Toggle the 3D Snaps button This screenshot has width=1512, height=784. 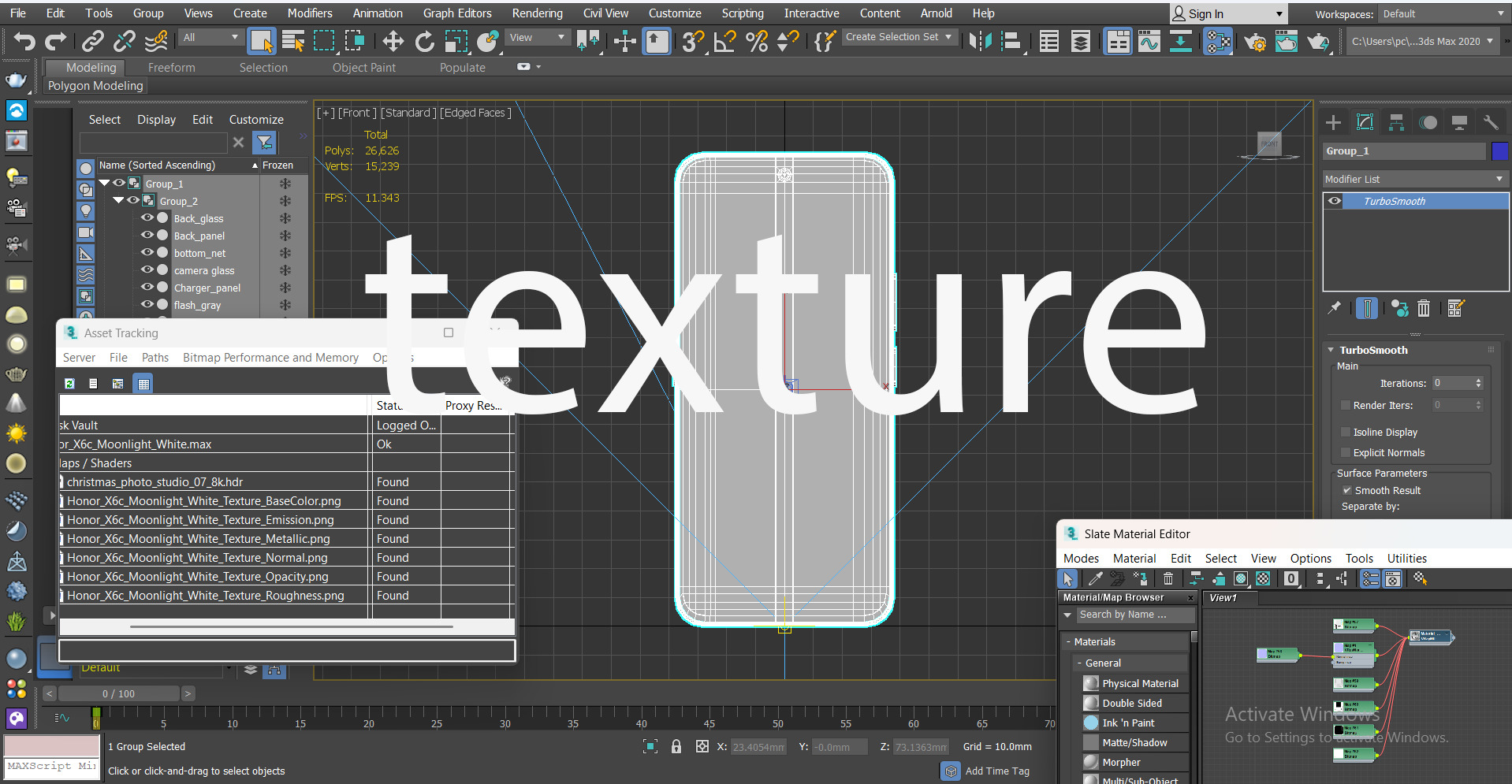pyautogui.click(x=693, y=41)
